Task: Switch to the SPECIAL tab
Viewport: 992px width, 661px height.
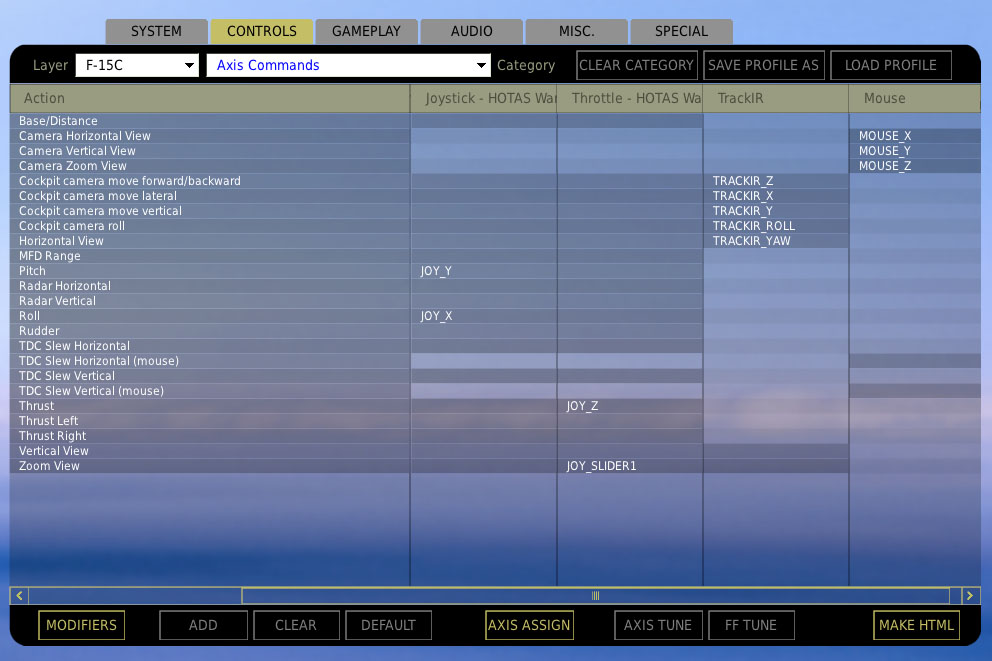Action: [x=681, y=32]
